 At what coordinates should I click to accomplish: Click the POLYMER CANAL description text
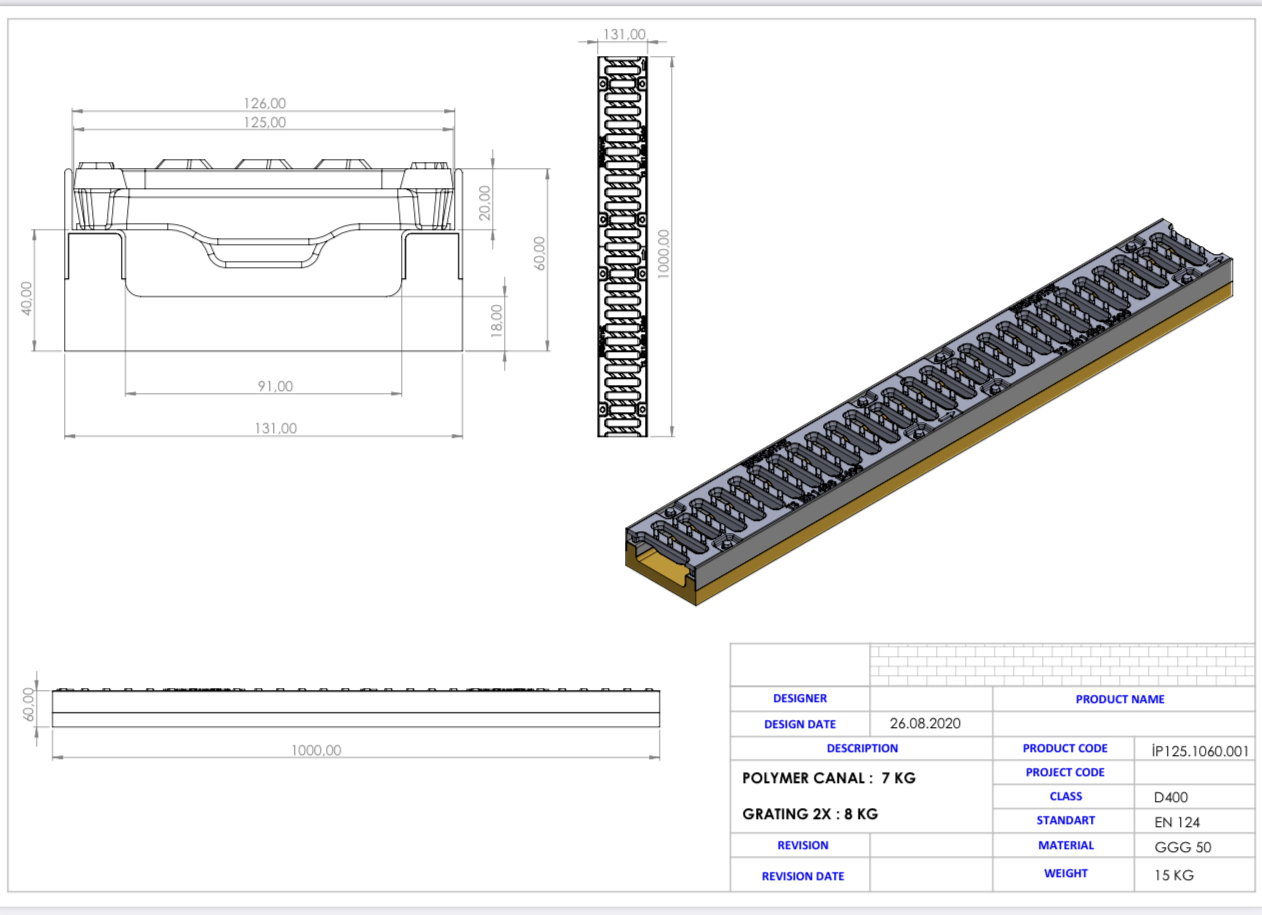831,778
